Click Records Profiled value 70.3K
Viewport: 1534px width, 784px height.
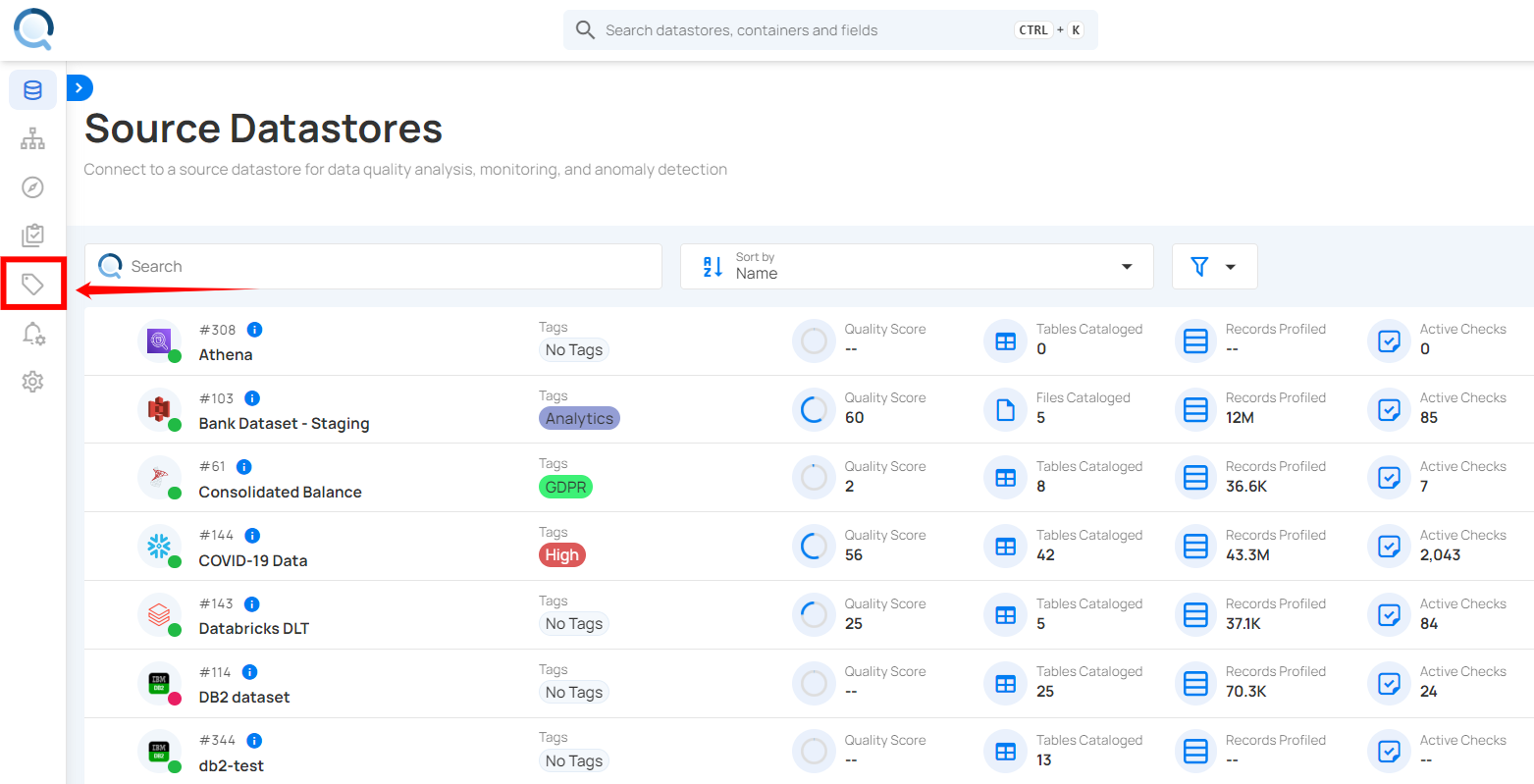point(1246,692)
